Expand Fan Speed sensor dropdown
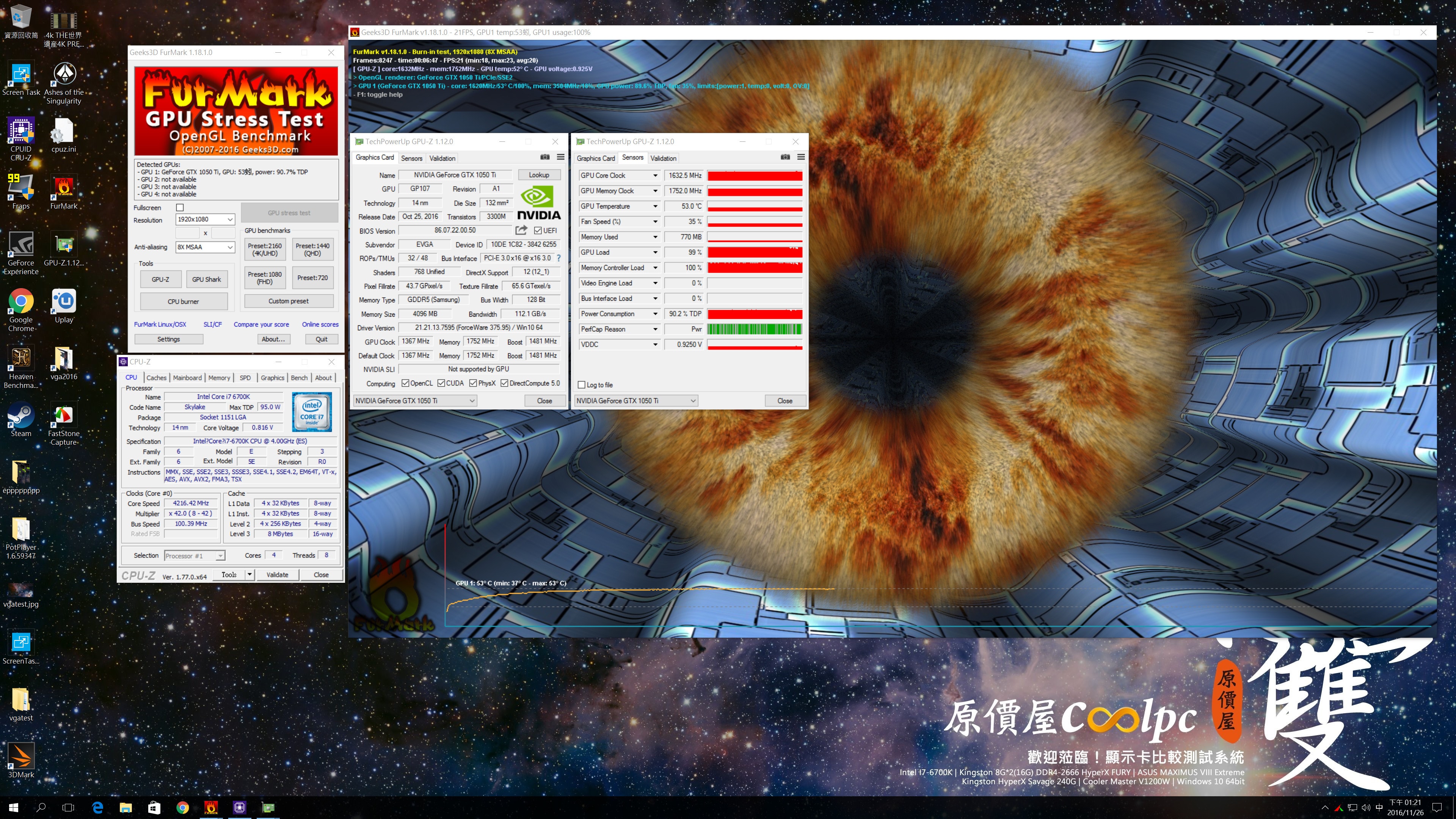Image resolution: width=1456 pixels, height=819 pixels. tap(655, 221)
